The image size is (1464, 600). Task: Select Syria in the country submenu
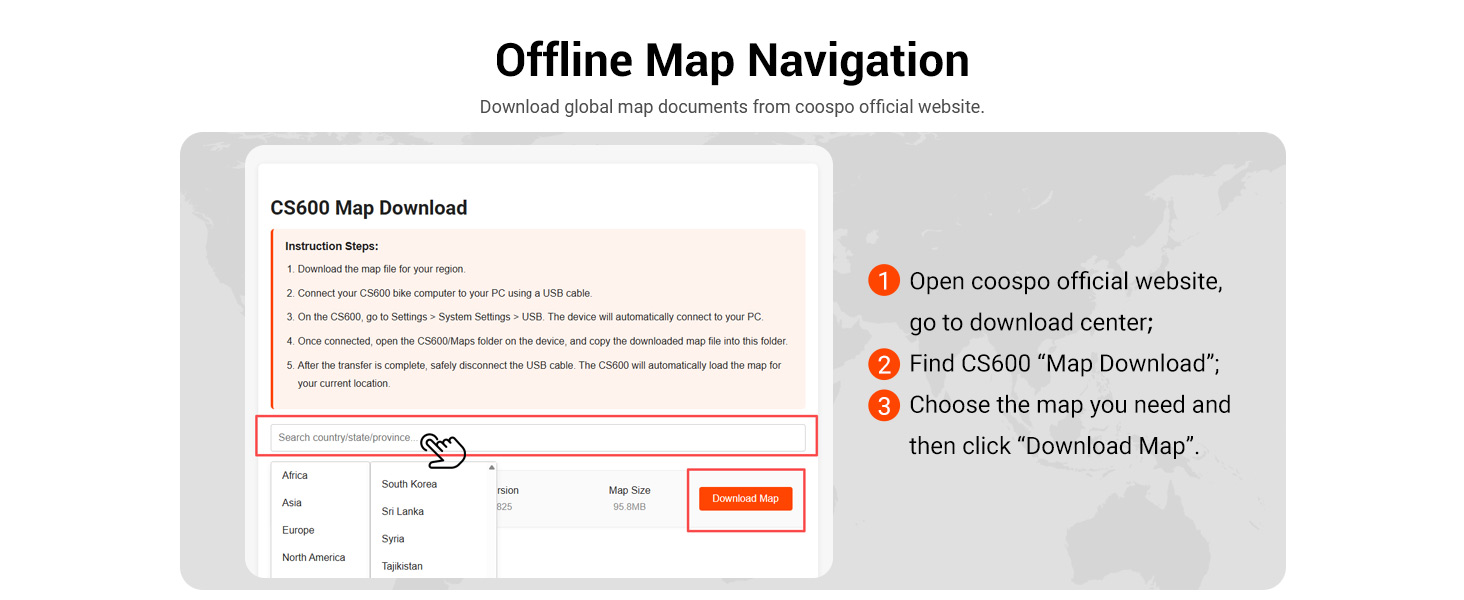click(393, 539)
